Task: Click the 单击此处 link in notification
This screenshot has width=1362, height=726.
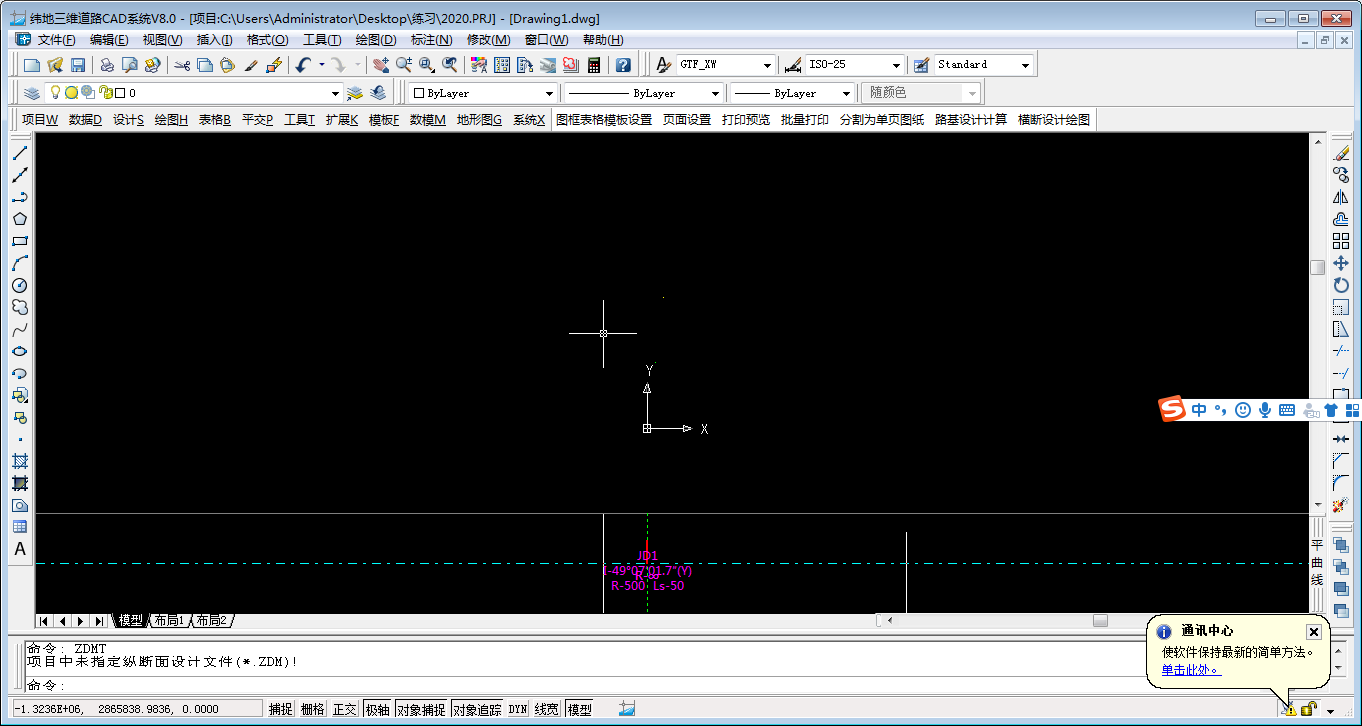Action: [1190, 669]
